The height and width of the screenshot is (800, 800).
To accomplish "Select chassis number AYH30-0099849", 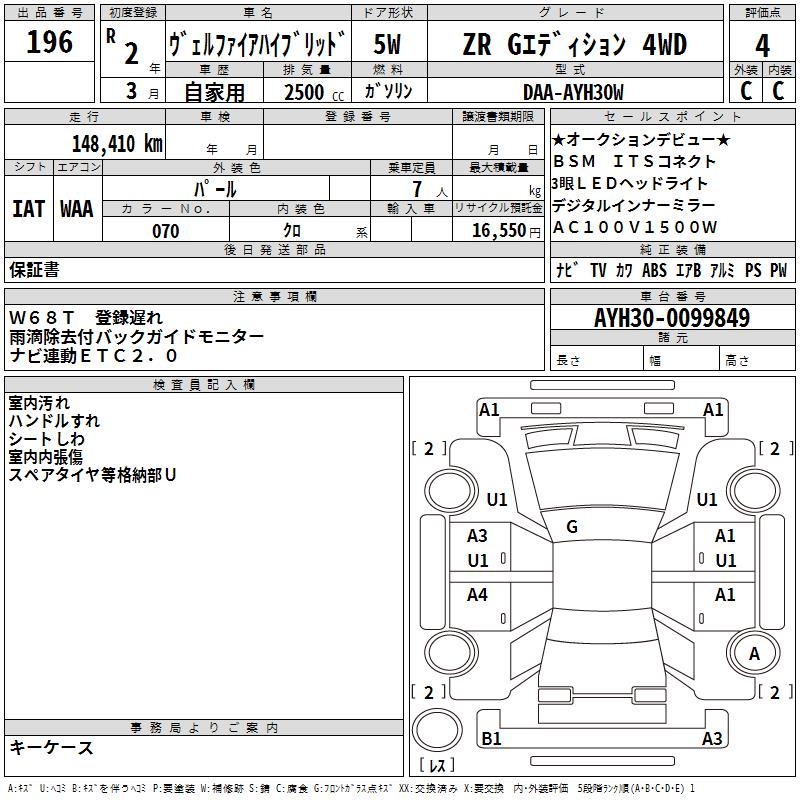I will pos(671,318).
